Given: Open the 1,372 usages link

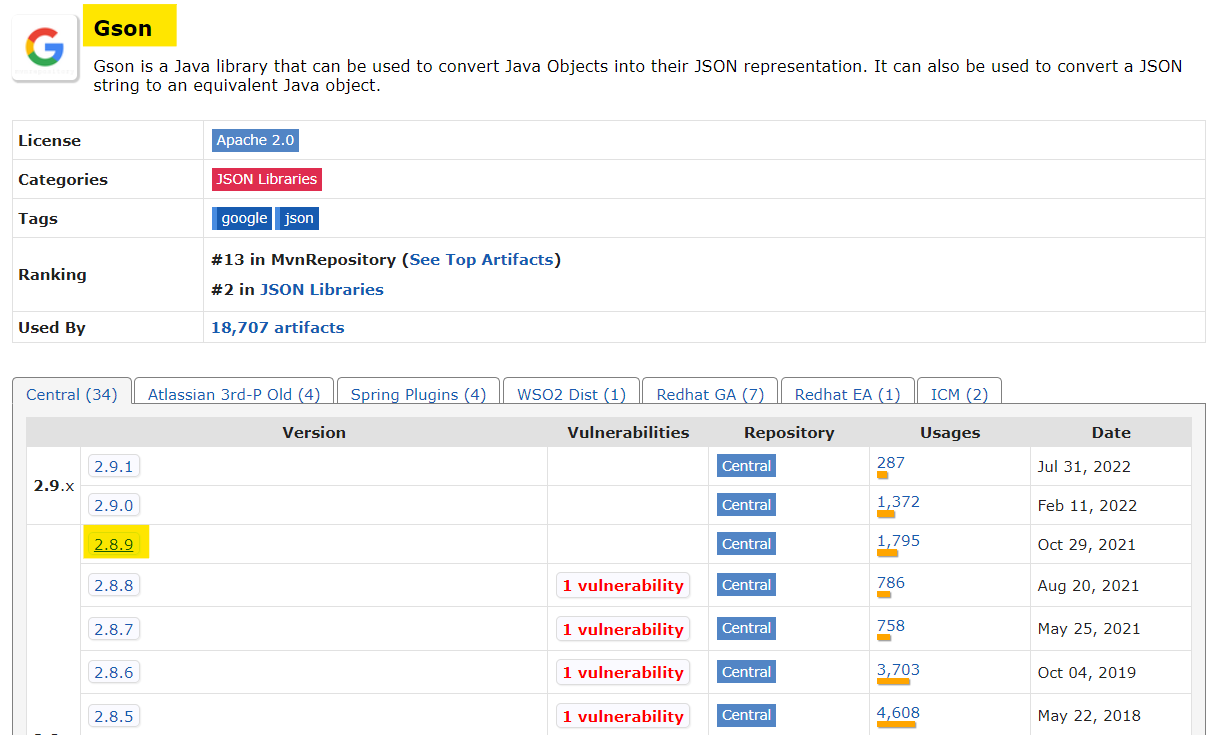Looking at the screenshot, I should (x=898, y=502).
